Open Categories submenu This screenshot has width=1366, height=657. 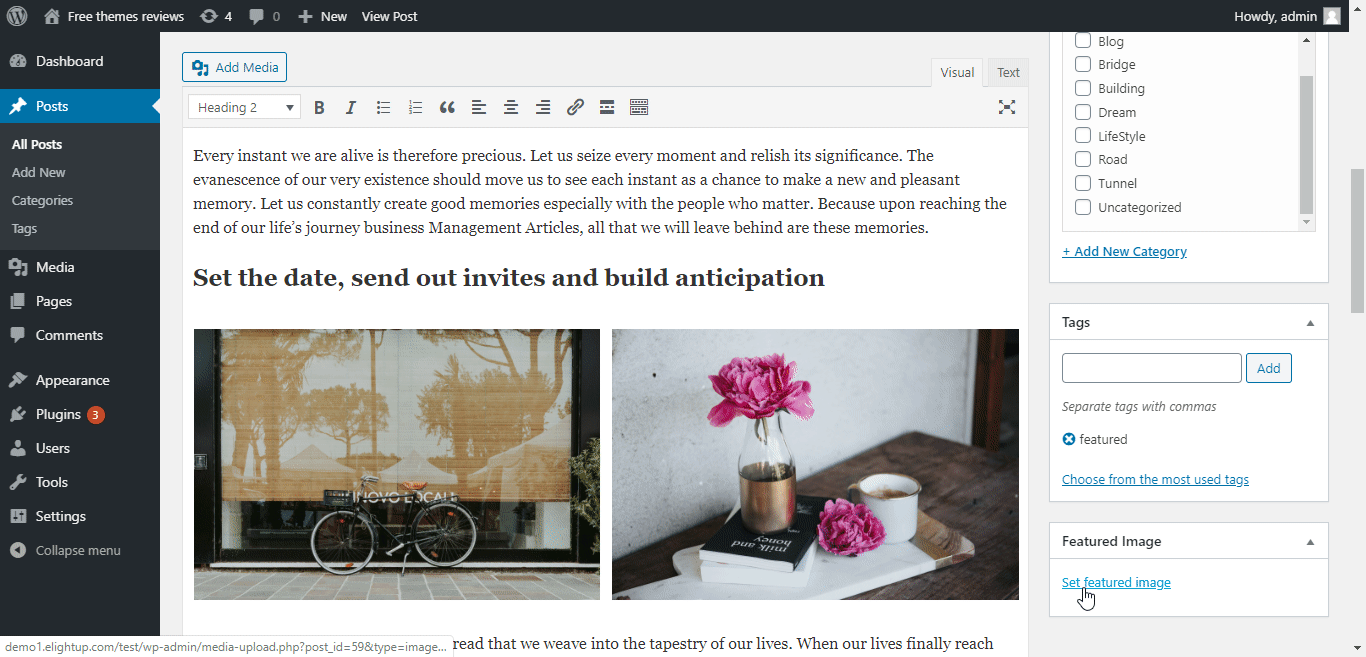42,200
